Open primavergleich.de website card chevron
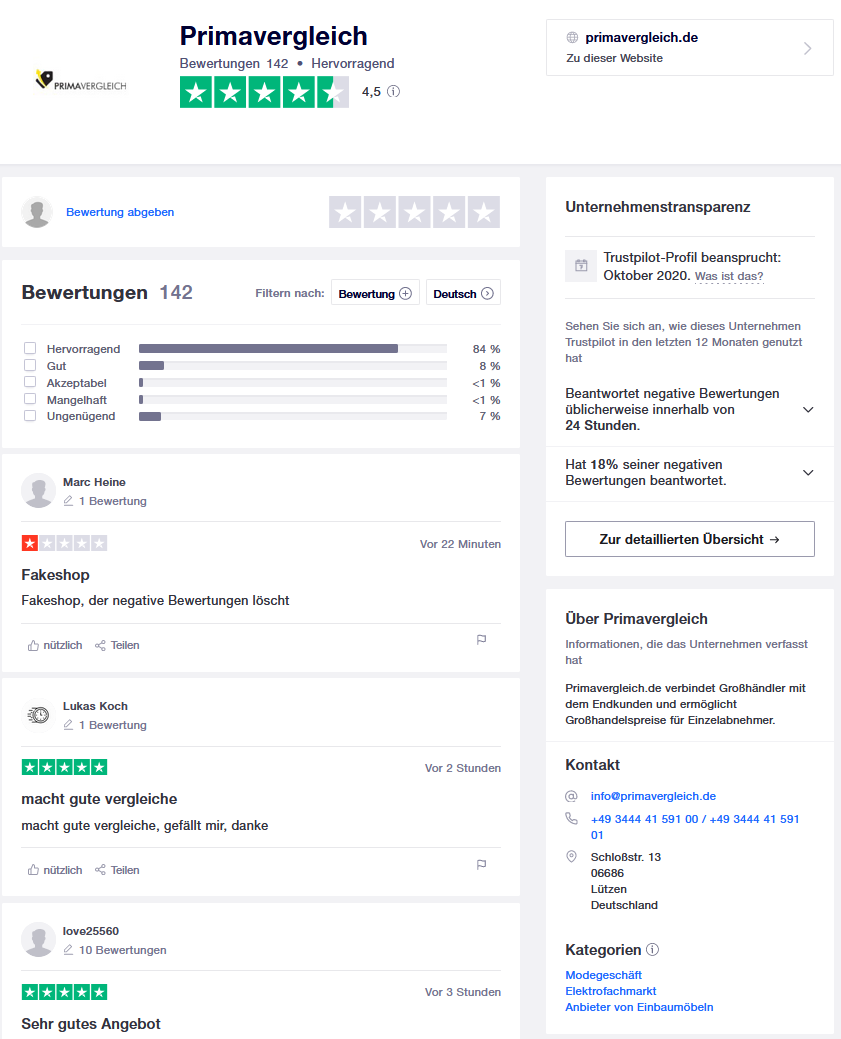Screen dimensions: 841x1039 pyautogui.click(x=807, y=48)
